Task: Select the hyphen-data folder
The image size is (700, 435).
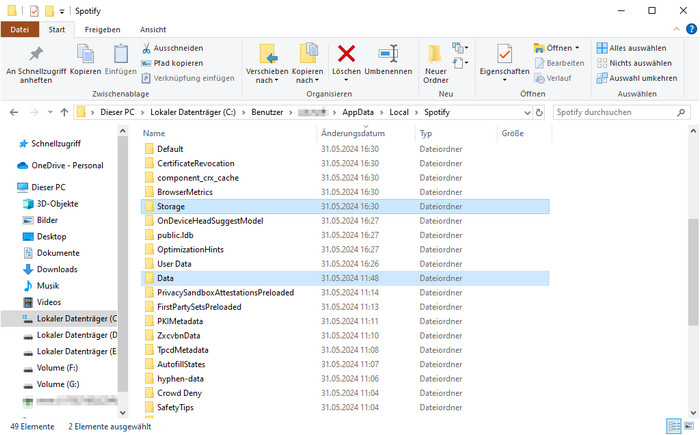Action: coord(180,379)
